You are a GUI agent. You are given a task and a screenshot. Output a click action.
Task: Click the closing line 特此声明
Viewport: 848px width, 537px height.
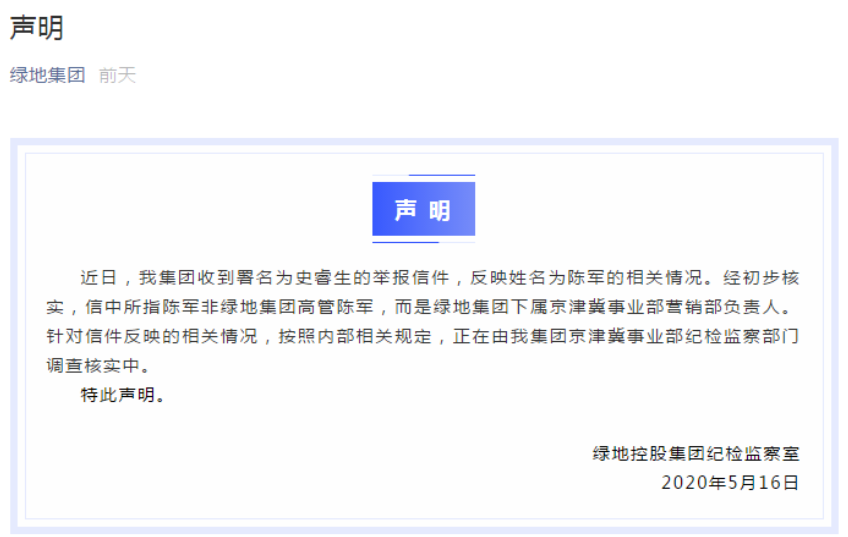click(118, 395)
